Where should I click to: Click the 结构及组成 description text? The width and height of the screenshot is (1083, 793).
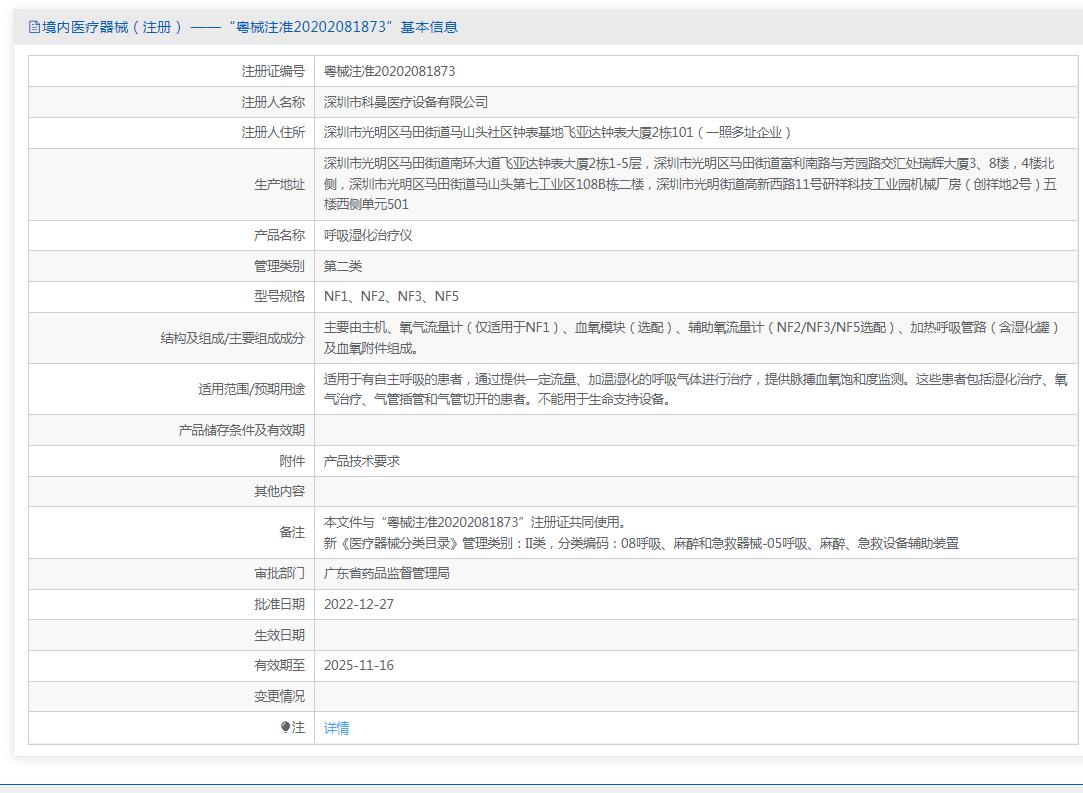coord(690,337)
